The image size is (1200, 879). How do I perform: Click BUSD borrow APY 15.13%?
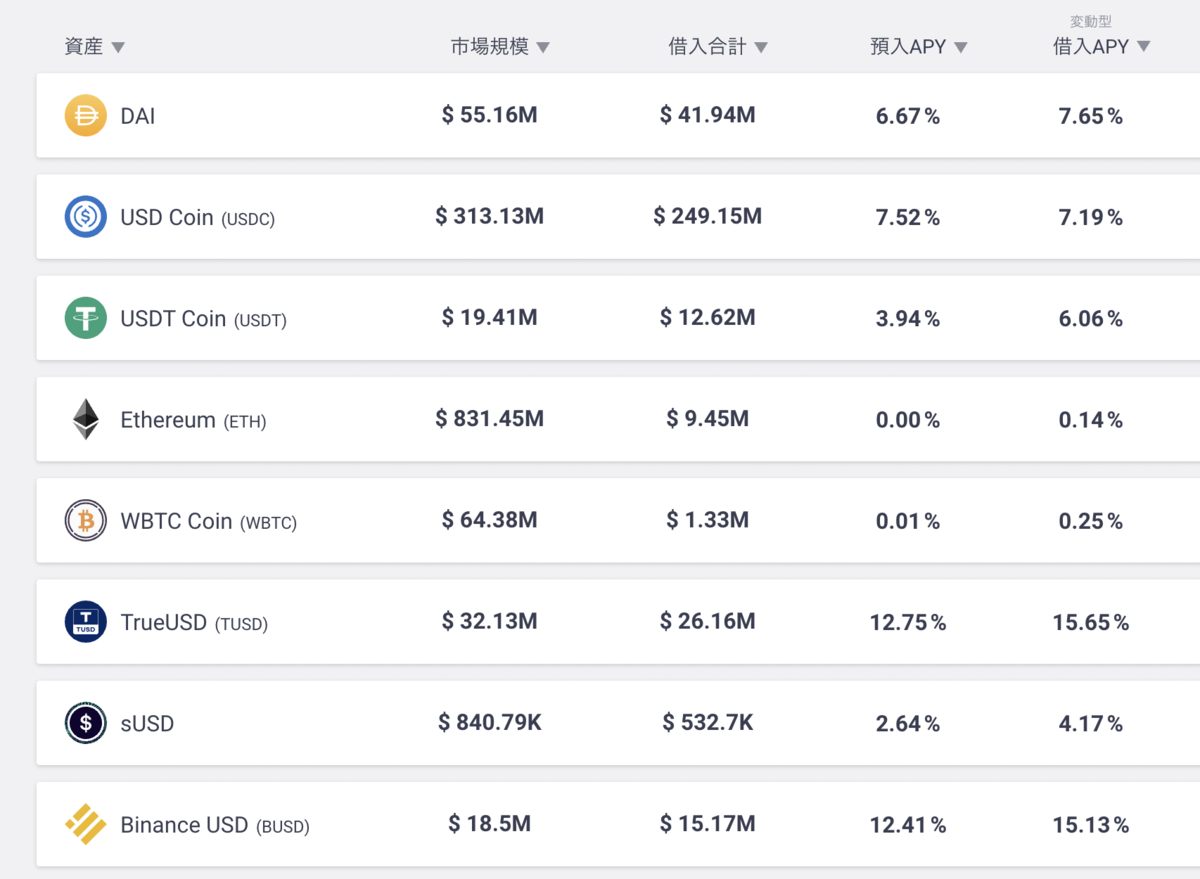(1091, 825)
